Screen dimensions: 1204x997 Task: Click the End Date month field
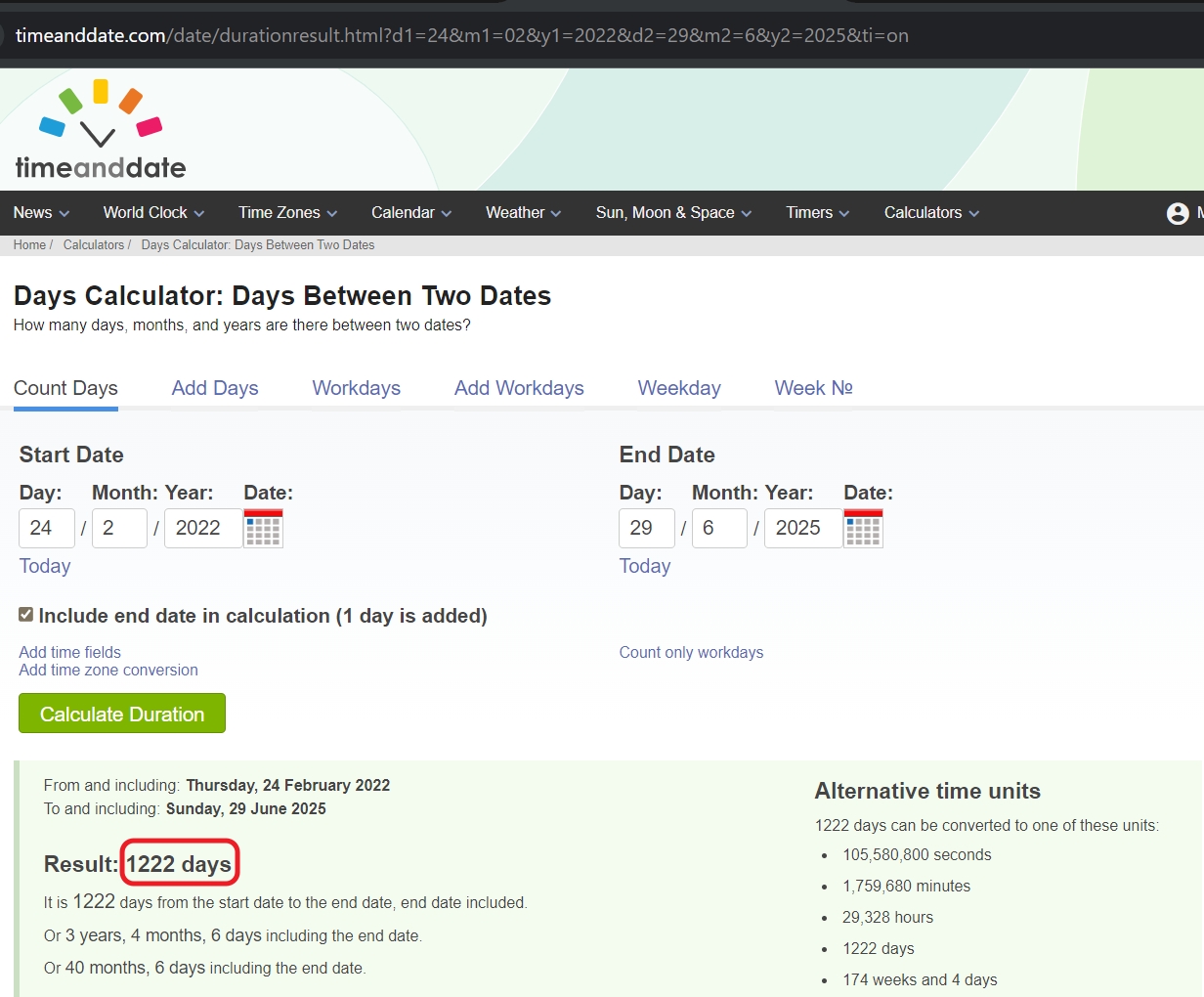pos(719,528)
